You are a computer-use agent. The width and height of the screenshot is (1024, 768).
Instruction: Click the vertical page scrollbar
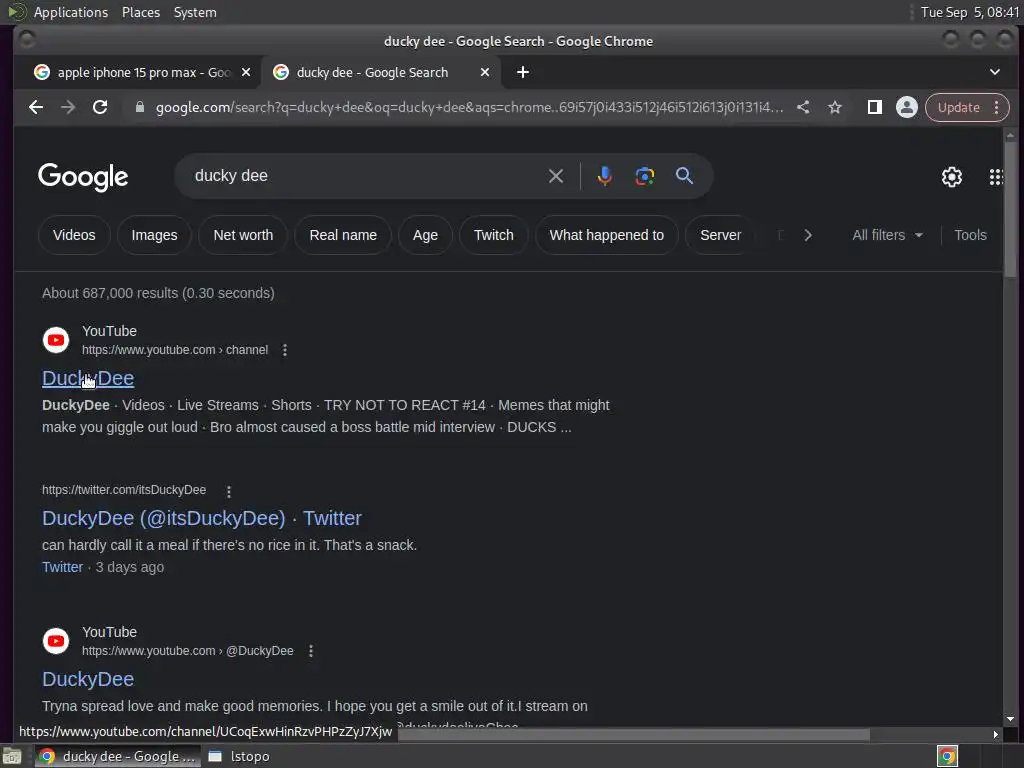click(1010, 209)
